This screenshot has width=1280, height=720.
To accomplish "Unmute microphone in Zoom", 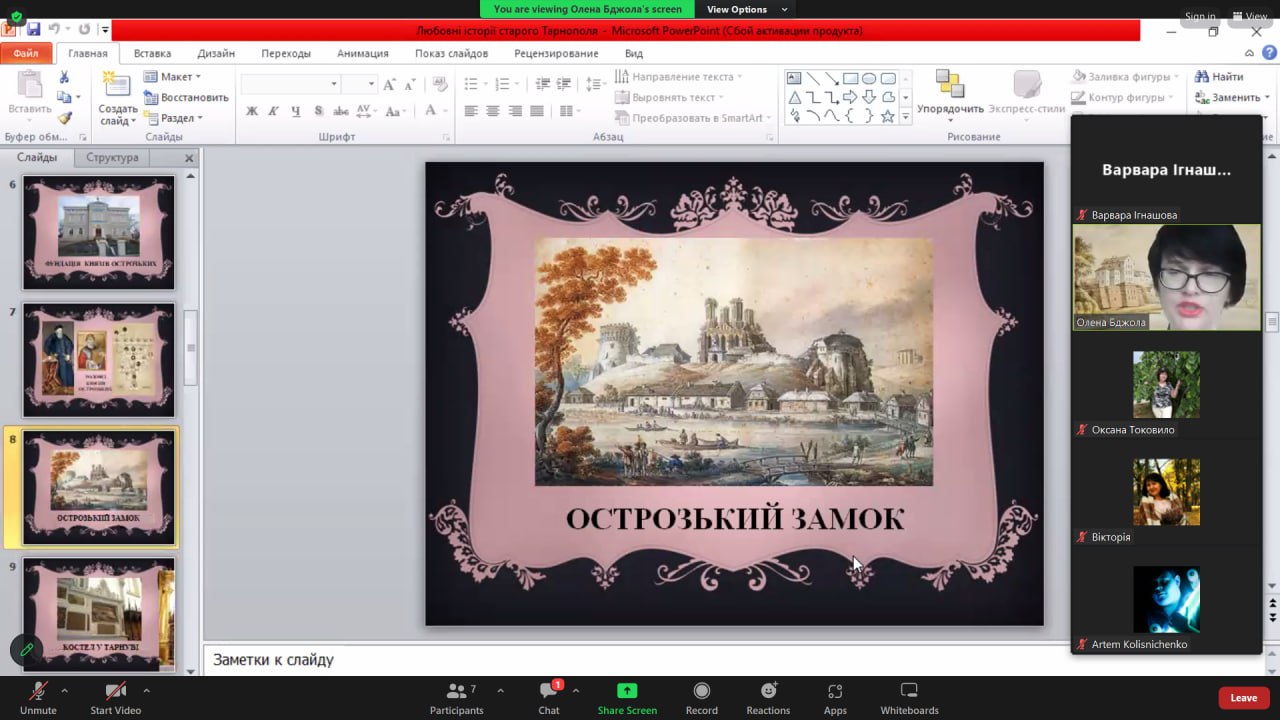I will (x=38, y=698).
